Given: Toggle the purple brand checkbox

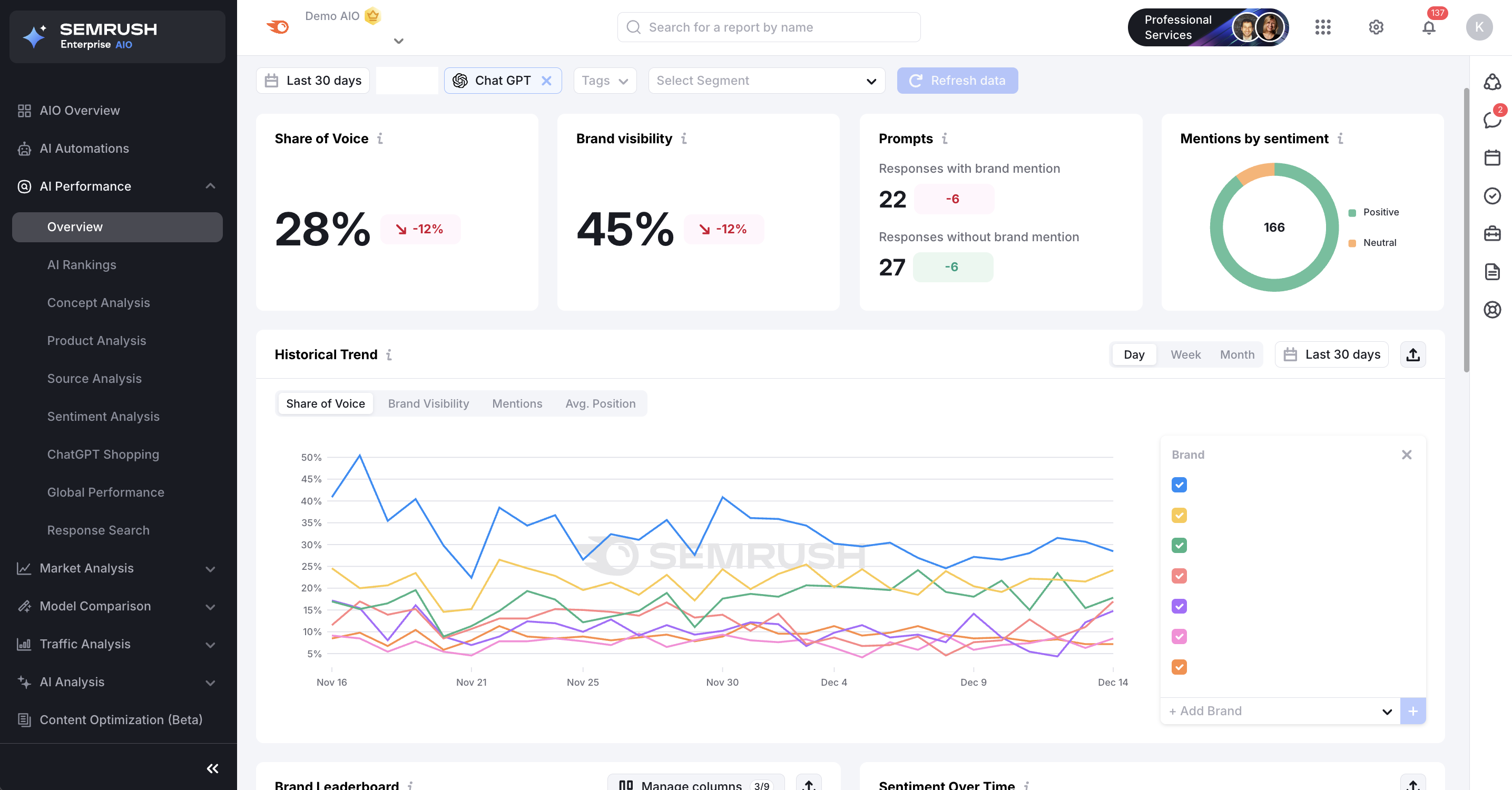Looking at the screenshot, I should click(1179, 606).
